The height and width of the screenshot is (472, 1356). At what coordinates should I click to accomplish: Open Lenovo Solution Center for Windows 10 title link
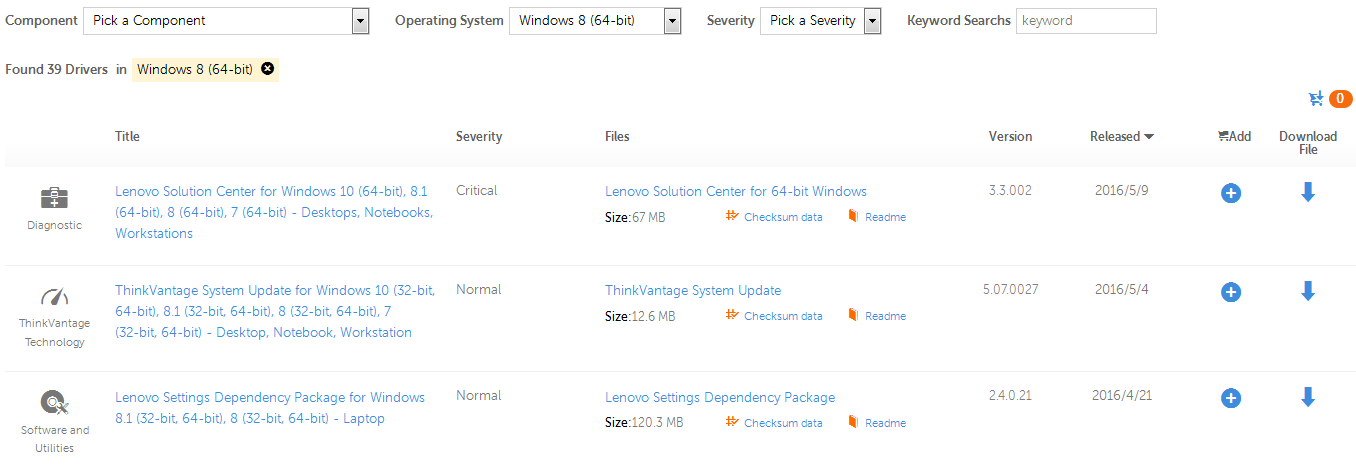click(x=274, y=212)
